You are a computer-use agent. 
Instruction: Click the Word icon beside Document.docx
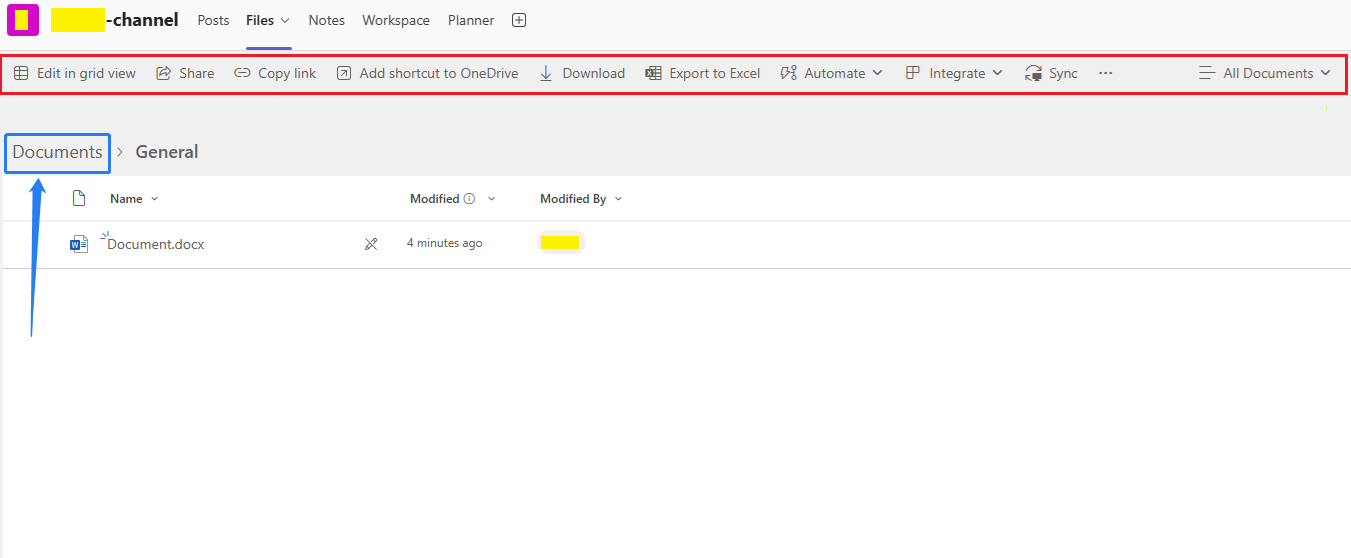point(79,244)
